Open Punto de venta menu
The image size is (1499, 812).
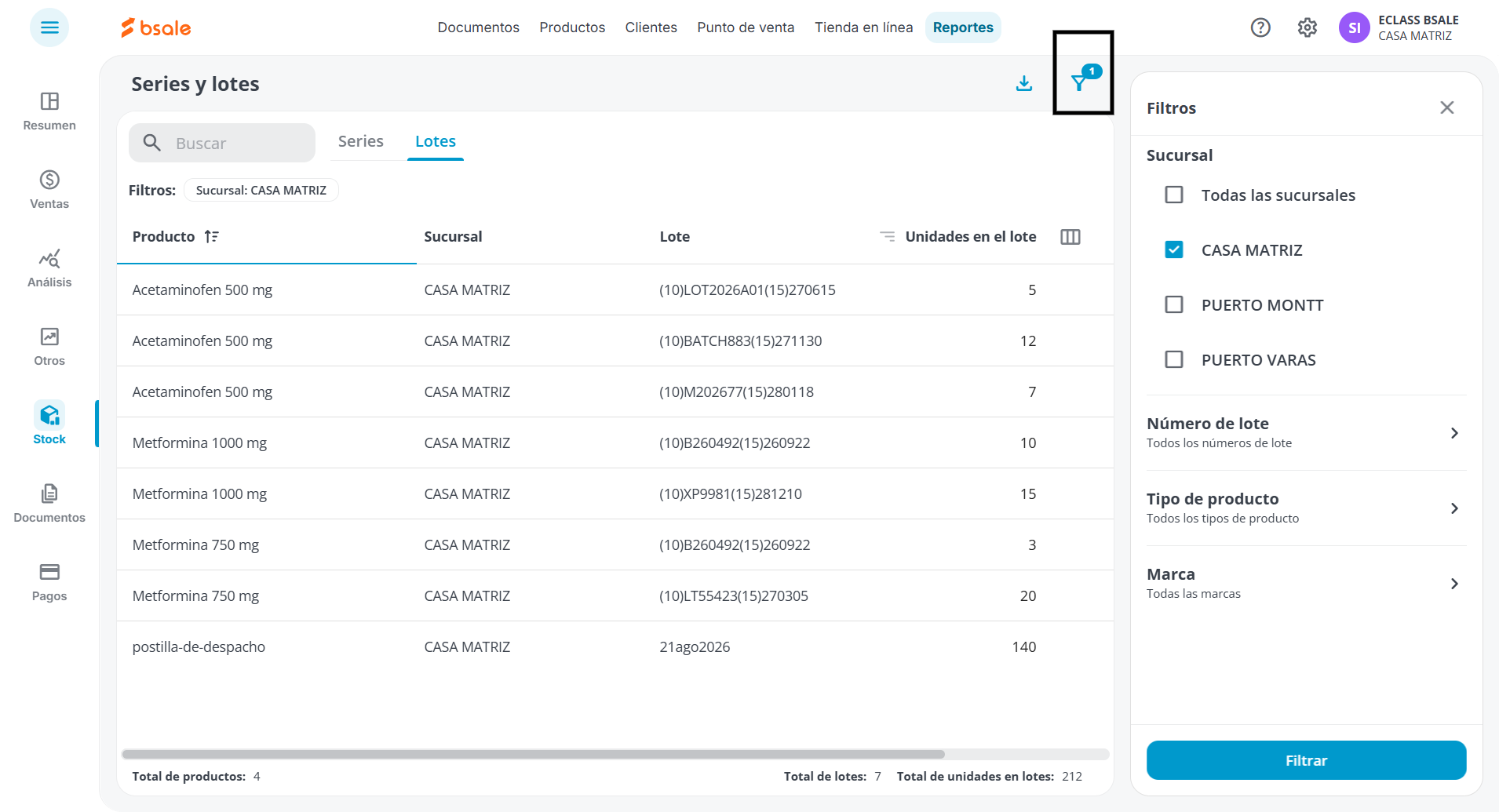746,27
